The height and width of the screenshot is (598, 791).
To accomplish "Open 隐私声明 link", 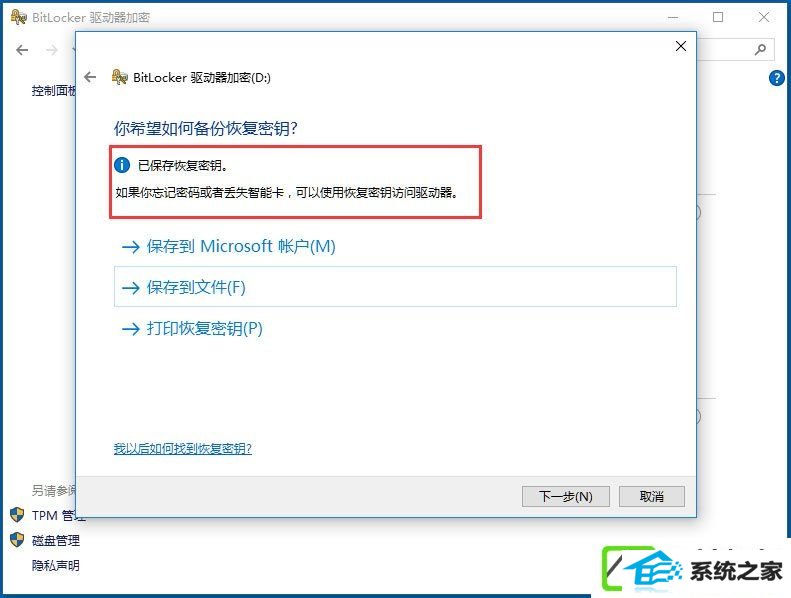I will (x=56, y=565).
